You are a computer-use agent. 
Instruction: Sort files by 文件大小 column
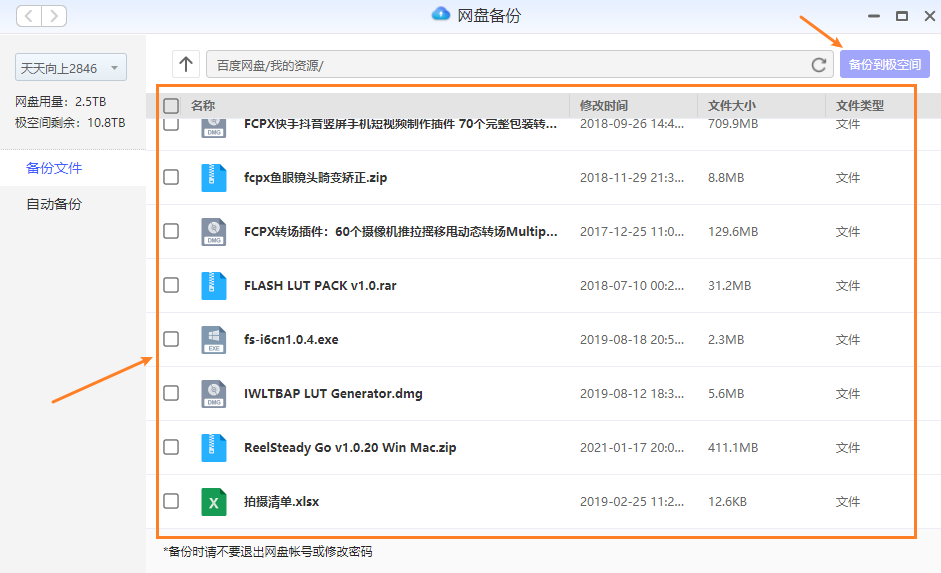[x=732, y=106]
